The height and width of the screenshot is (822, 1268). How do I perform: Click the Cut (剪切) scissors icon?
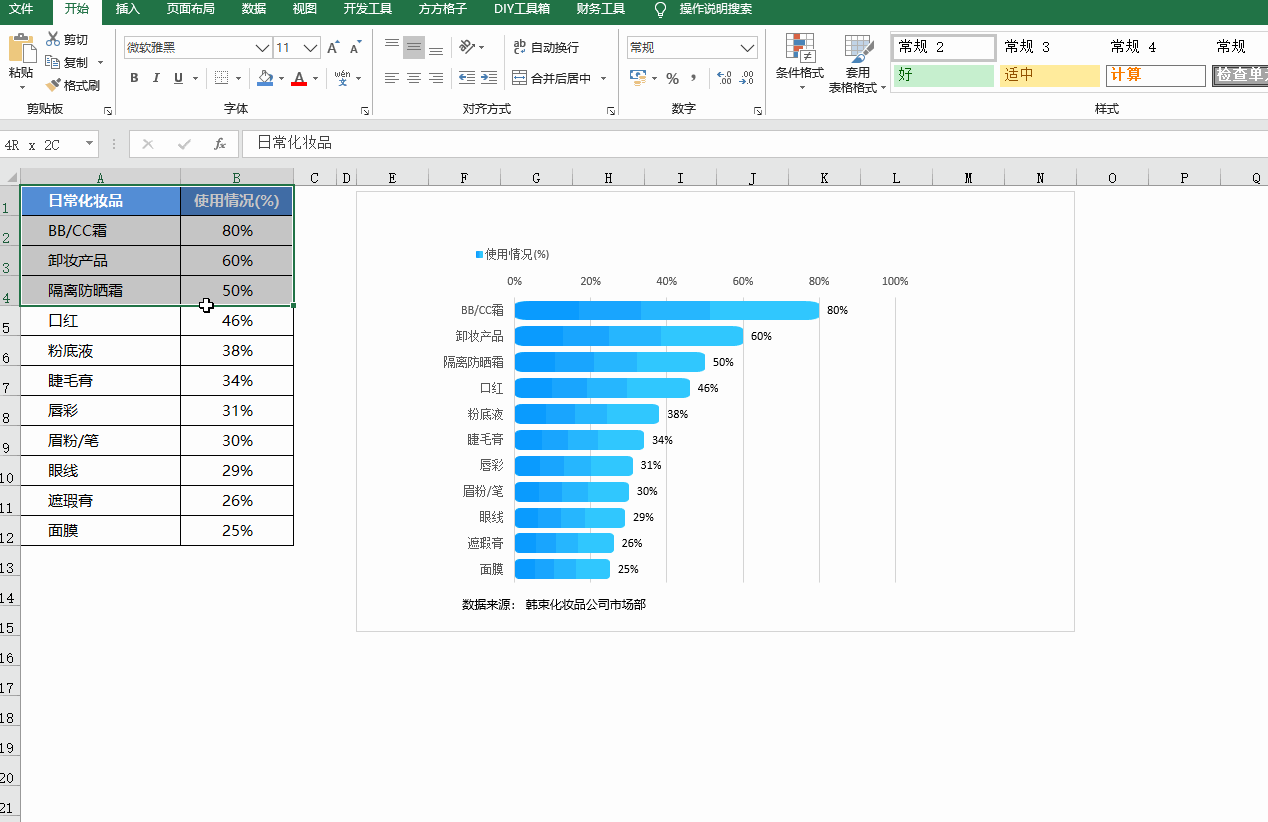point(53,39)
